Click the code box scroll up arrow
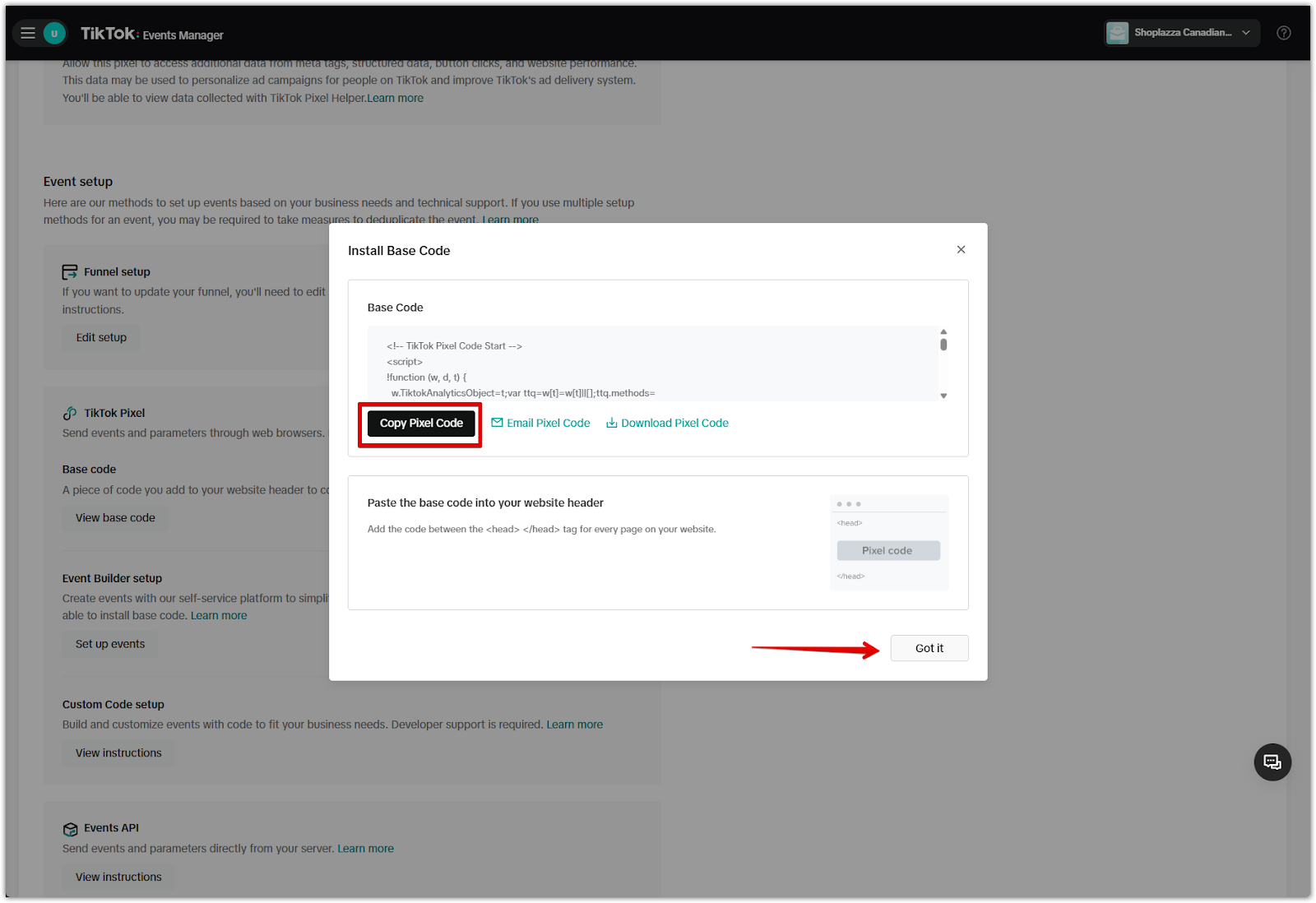1316x903 pixels. [x=943, y=331]
